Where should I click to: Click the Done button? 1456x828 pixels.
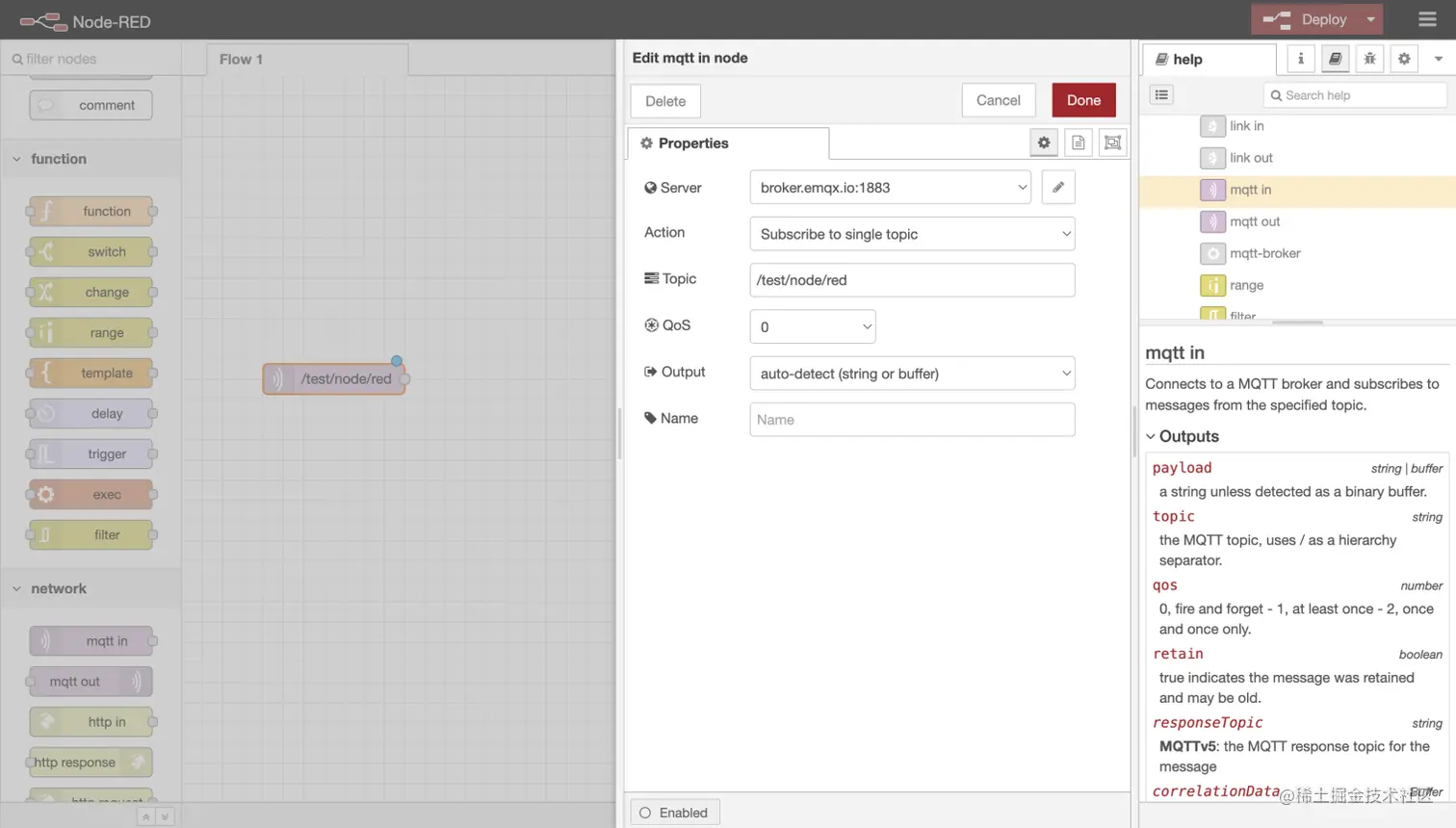coord(1082,99)
